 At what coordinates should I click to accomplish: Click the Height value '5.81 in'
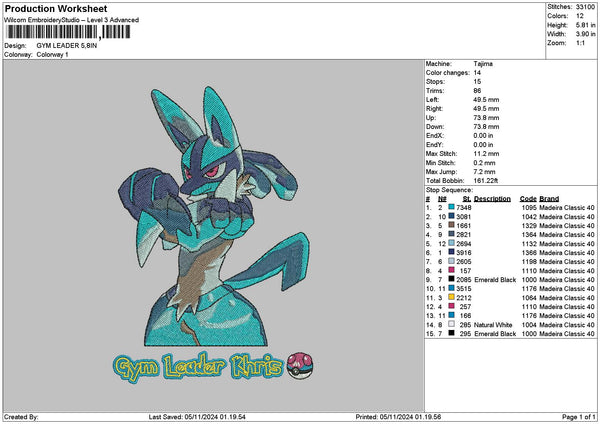(x=585, y=25)
